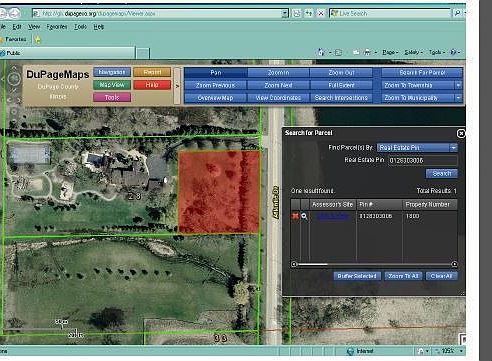Switch to the Map View tab

click(x=112, y=85)
